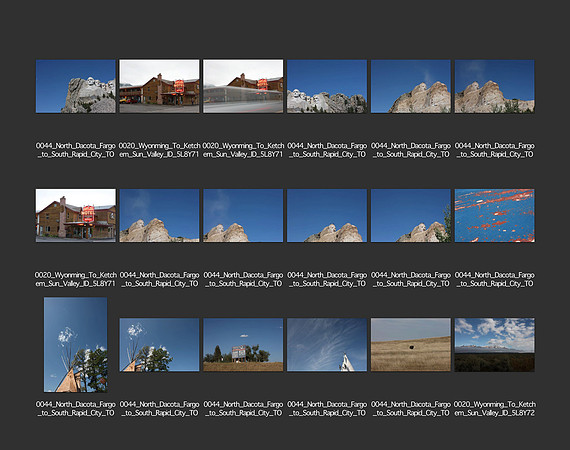Select the hotel thumbnail with blurred passing truck

pos(243,86)
